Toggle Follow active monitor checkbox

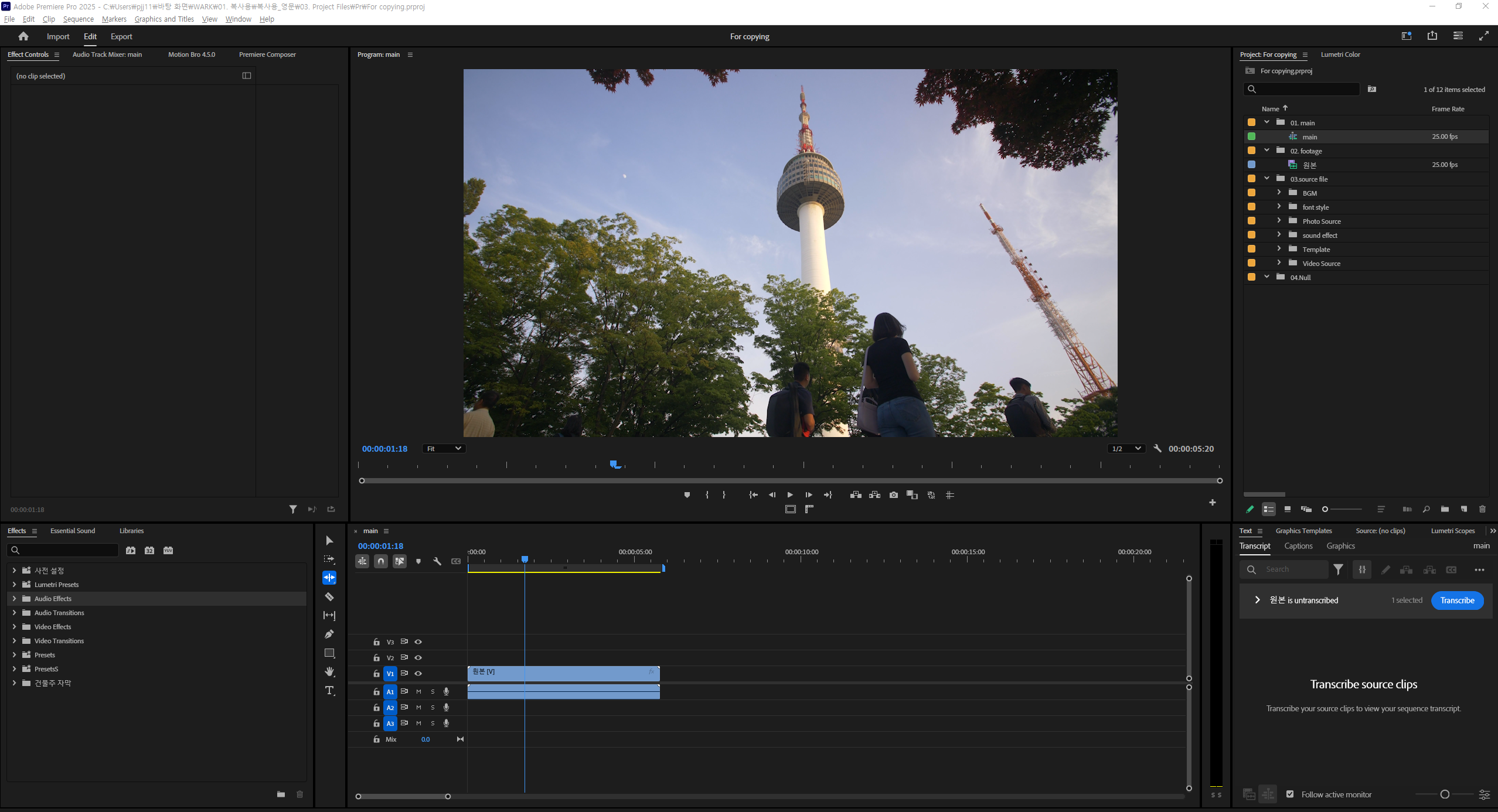pos(1290,794)
